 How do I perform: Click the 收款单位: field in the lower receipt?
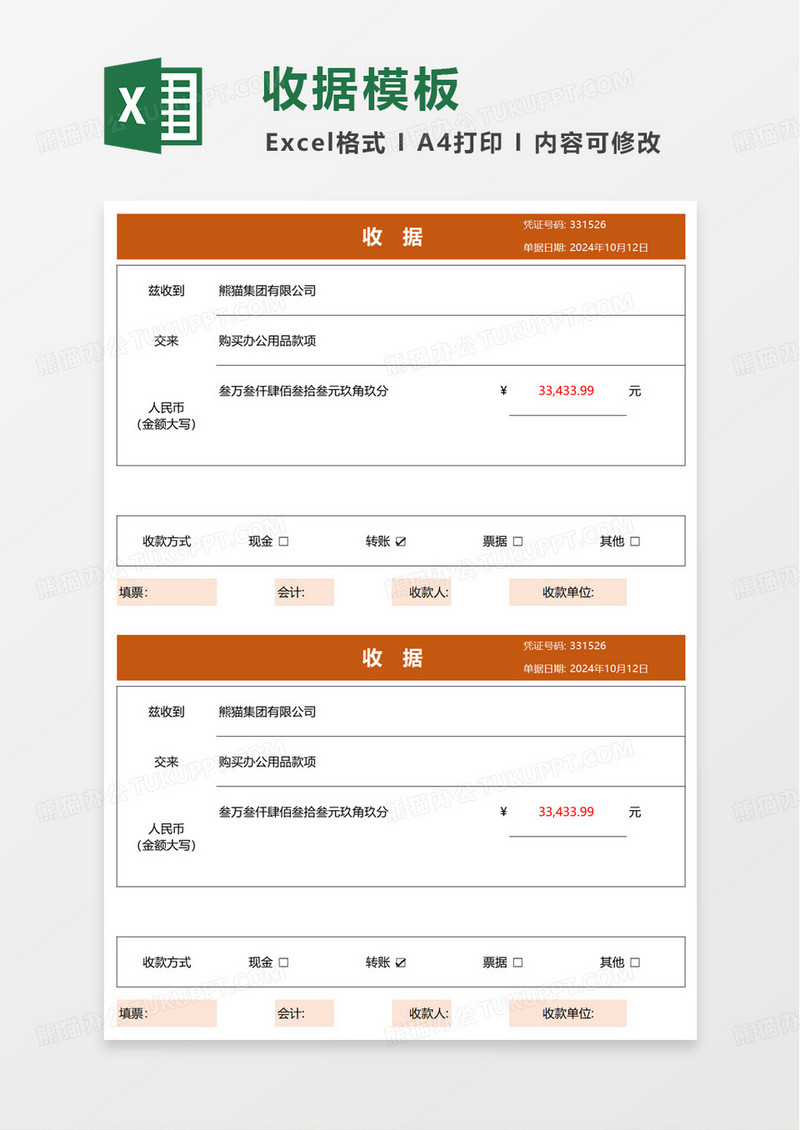click(x=568, y=1013)
